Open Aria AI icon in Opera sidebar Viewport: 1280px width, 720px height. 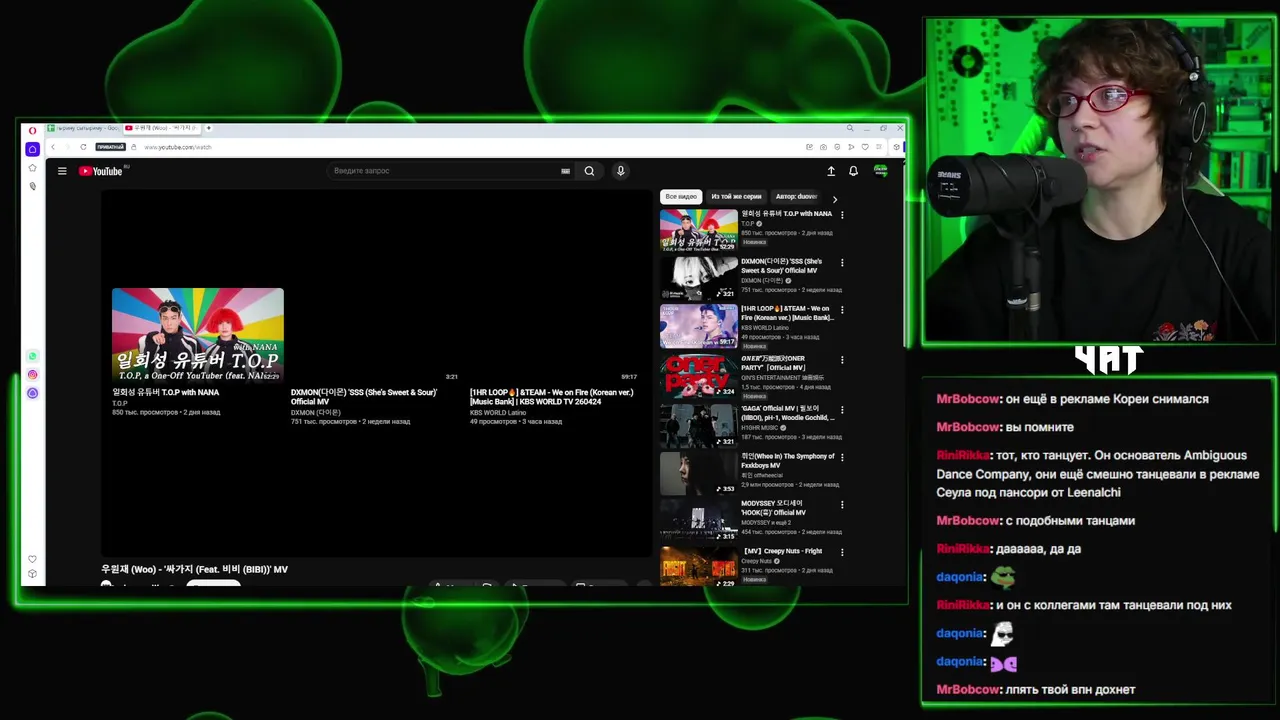[32, 393]
